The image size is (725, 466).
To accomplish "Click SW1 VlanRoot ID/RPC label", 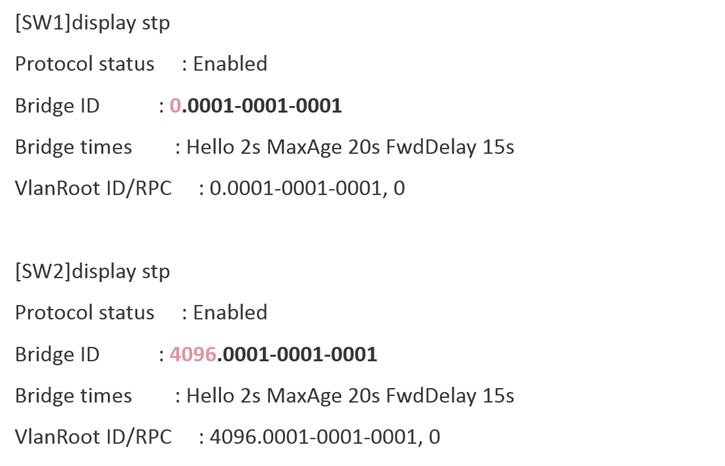I will (93, 189).
